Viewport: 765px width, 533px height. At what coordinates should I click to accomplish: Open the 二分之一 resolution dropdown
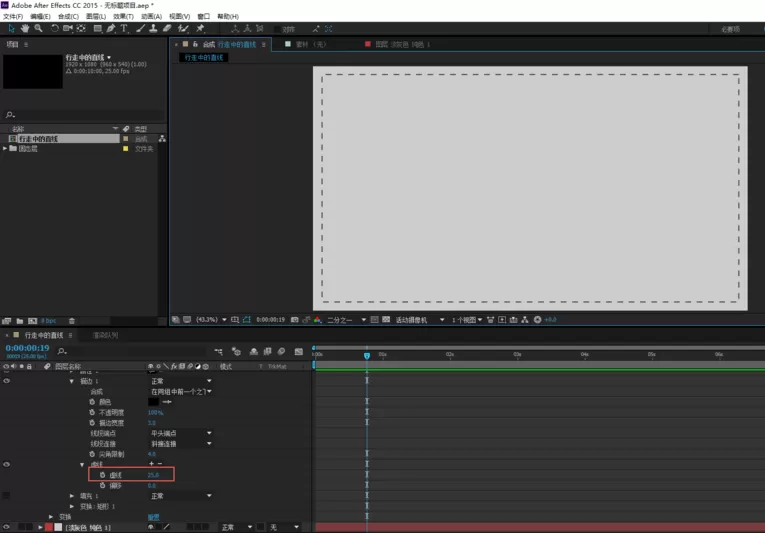(x=346, y=320)
